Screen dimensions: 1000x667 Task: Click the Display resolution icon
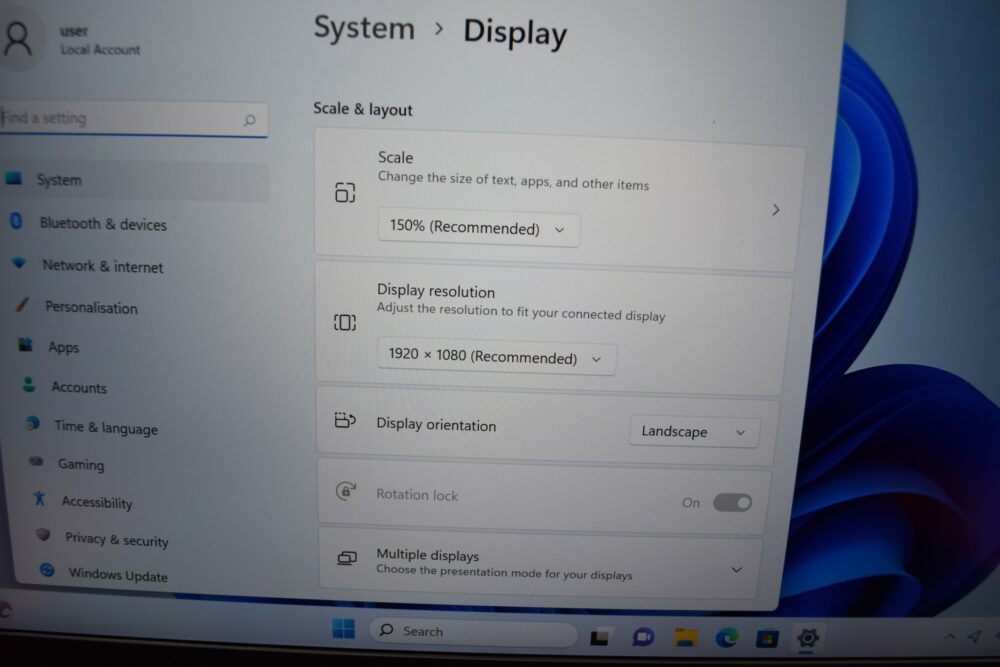[x=345, y=322]
